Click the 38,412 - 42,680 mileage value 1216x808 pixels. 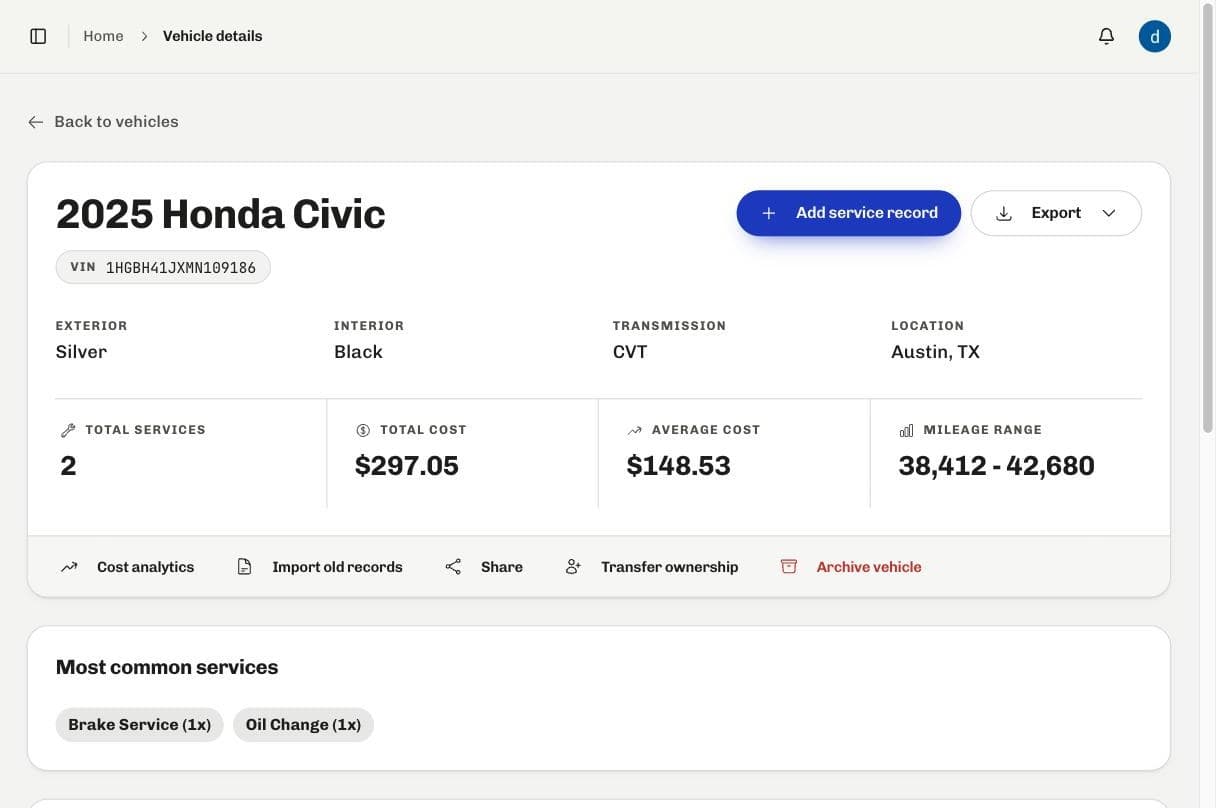(x=997, y=466)
